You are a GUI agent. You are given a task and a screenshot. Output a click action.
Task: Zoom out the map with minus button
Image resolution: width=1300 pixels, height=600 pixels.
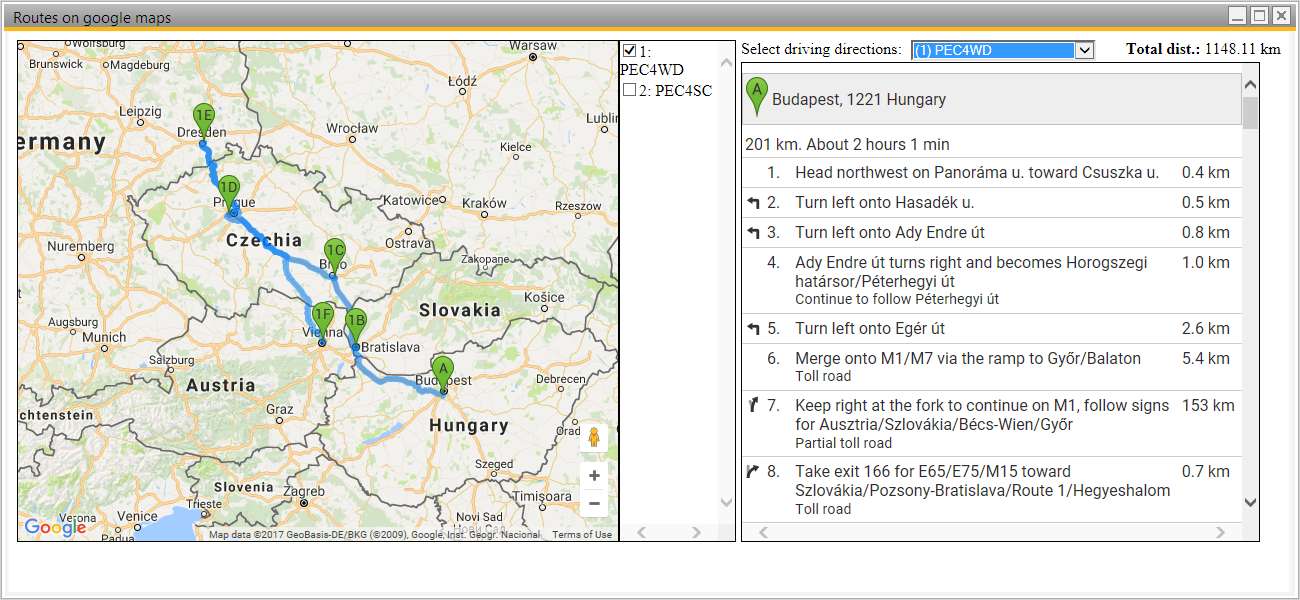(x=594, y=503)
